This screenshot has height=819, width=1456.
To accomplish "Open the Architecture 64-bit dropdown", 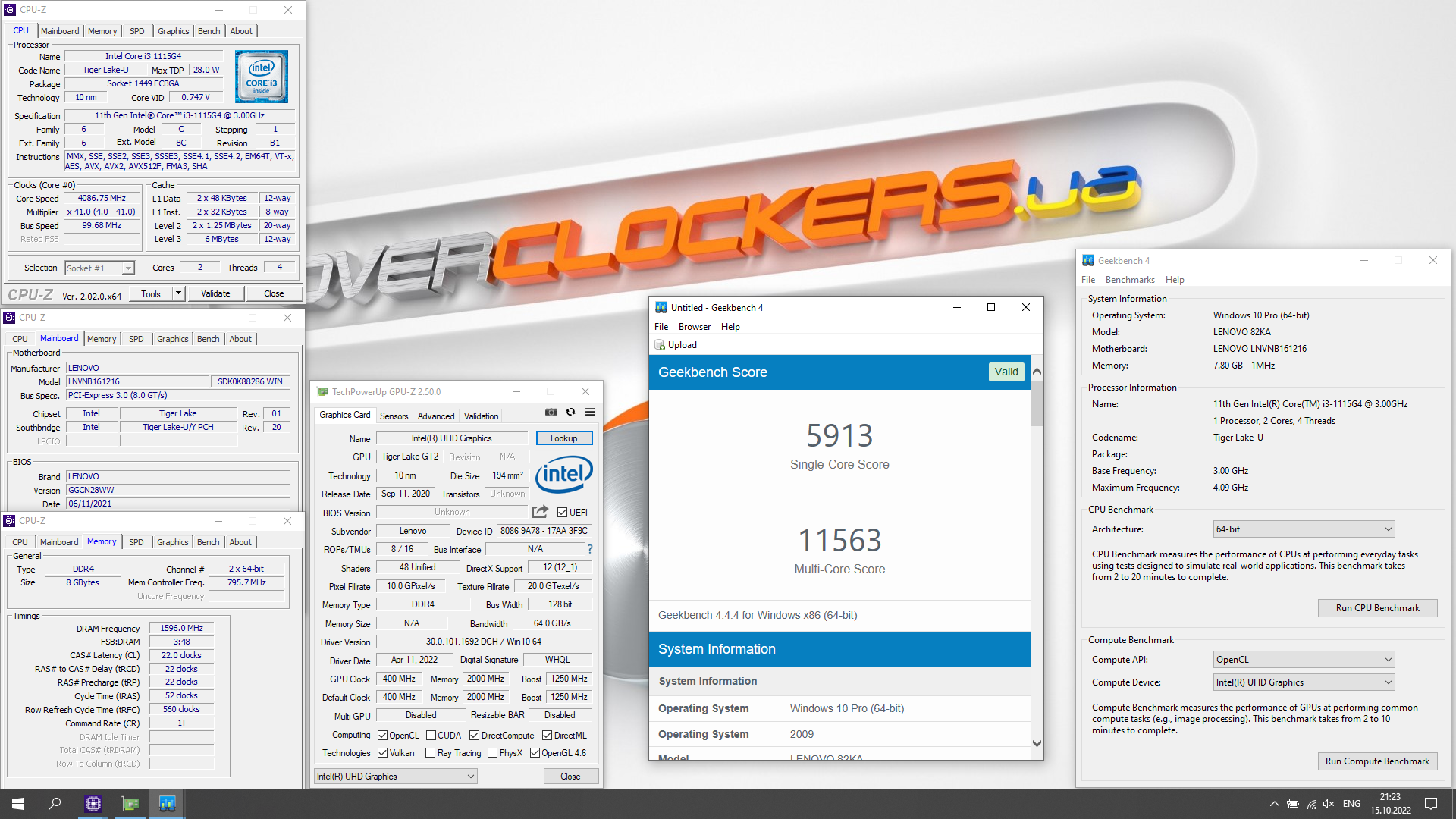I will click(1304, 529).
